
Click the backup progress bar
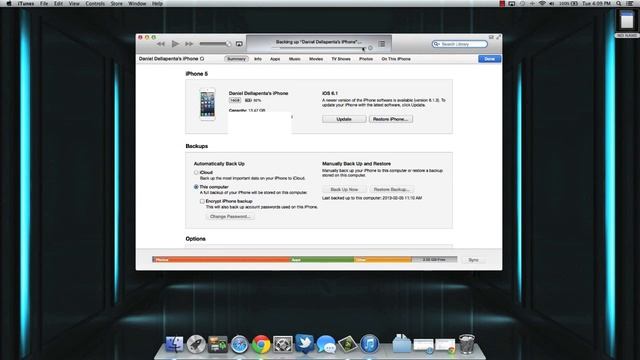[318, 48]
